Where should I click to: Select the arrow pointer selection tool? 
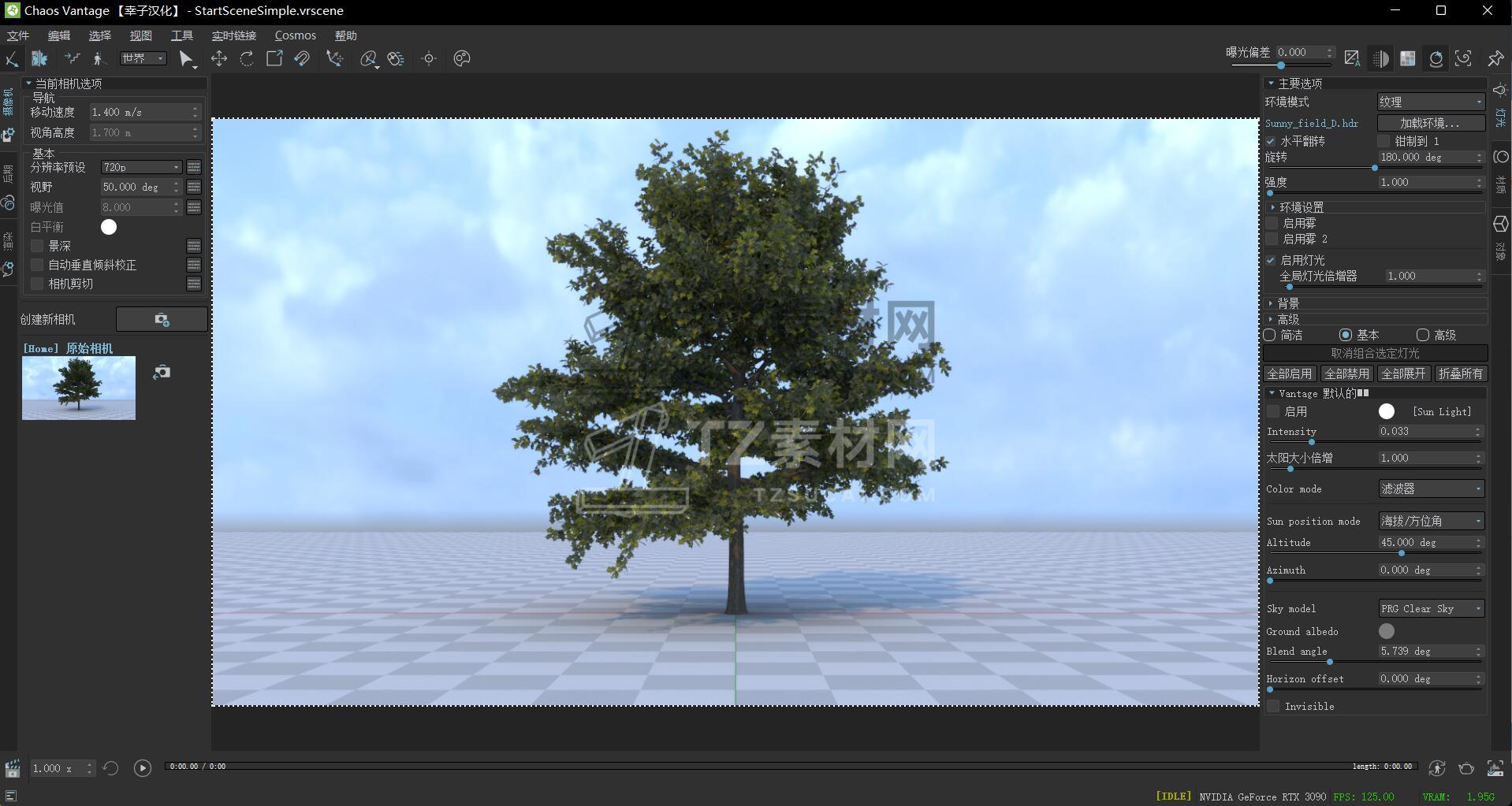pyautogui.click(x=186, y=58)
